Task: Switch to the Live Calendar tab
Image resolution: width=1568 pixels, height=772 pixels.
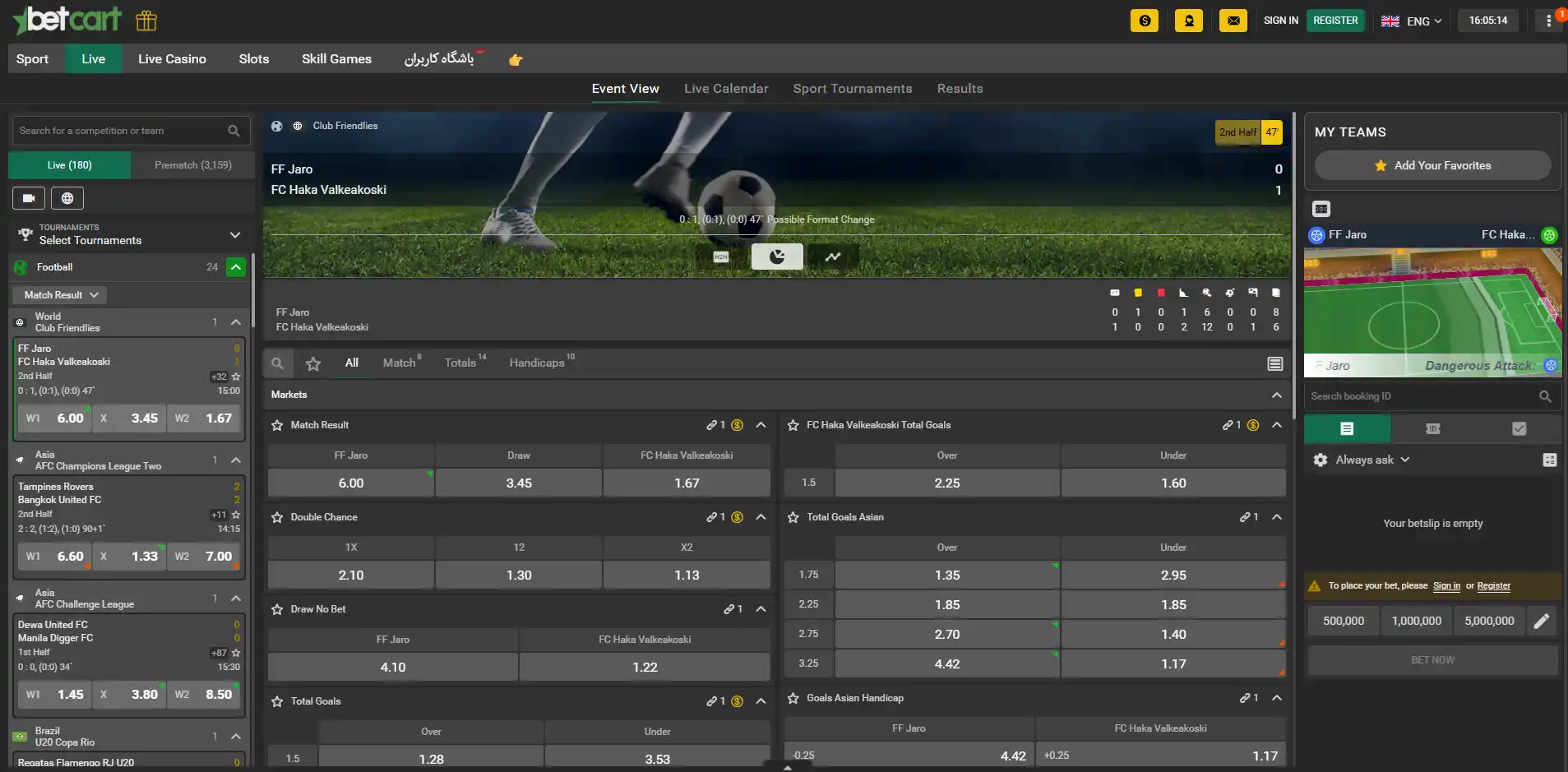Action: point(726,89)
